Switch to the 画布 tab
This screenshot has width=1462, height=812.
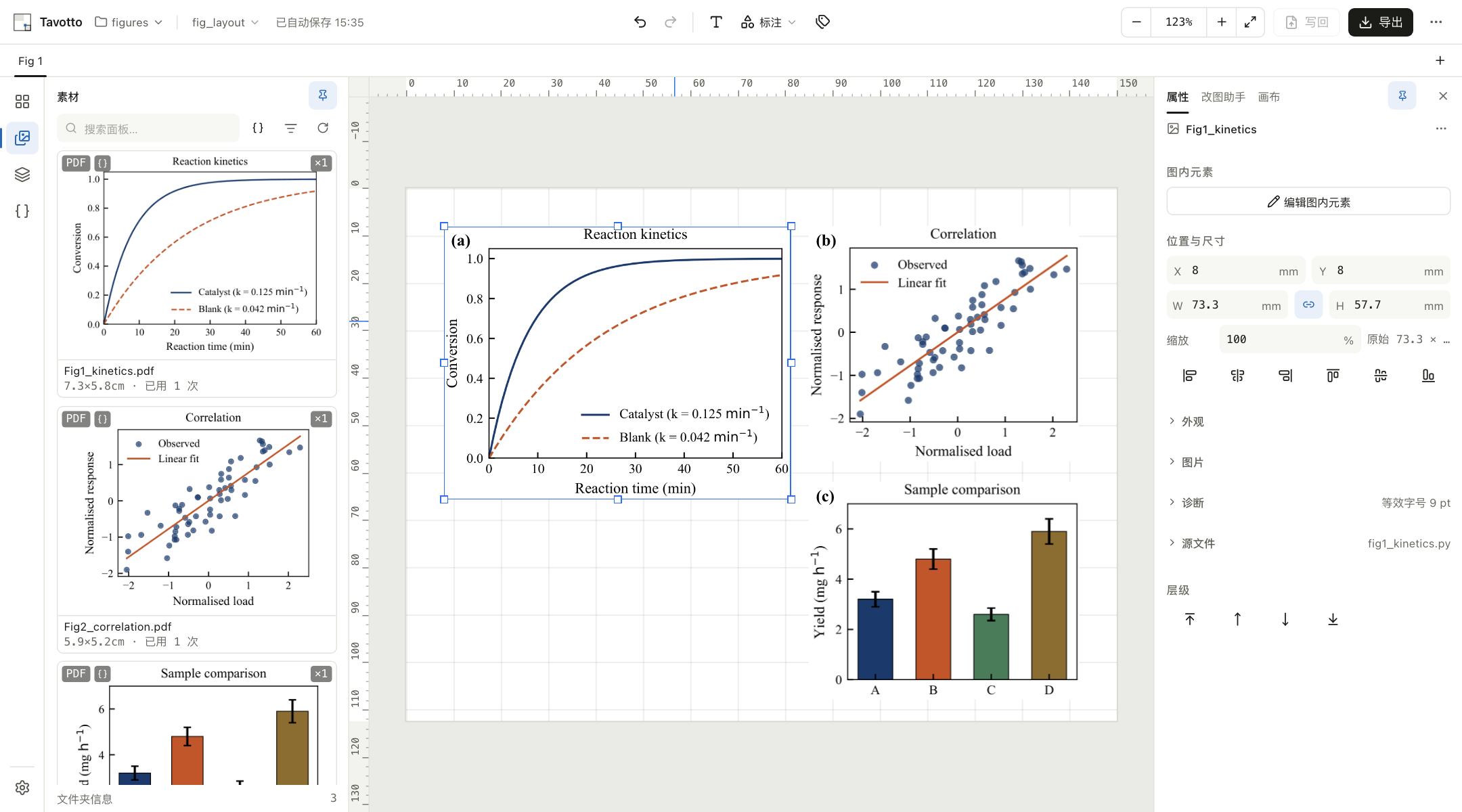click(1269, 97)
